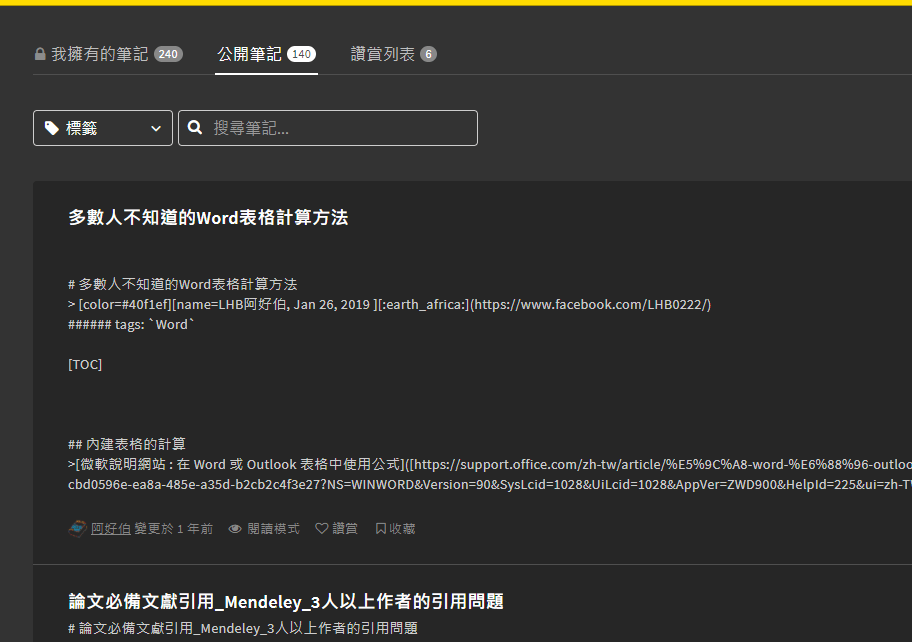Viewport: 912px width, 642px height.
Task: Click the author avatar next to 阿好伯
Action: pyautogui.click(x=78, y=528)
